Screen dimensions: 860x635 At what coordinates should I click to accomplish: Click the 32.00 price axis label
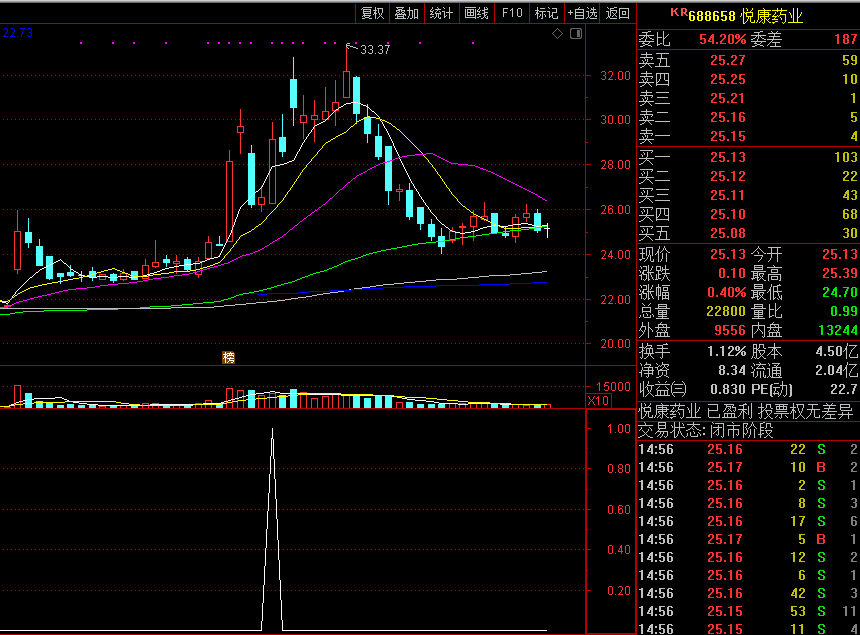click(615, 76)
